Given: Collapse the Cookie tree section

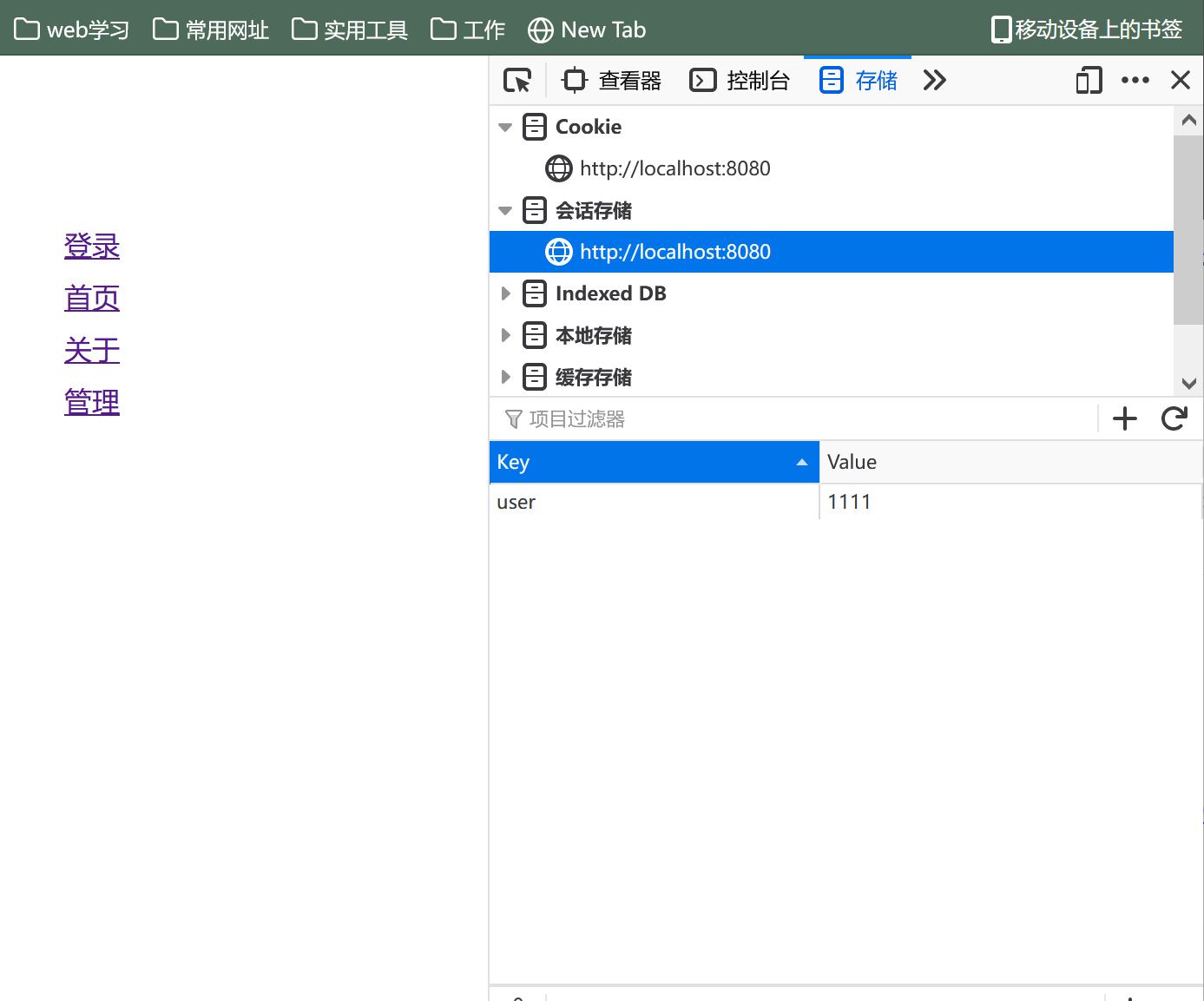Looking at the screenshot, I should (x=505, y=128).
